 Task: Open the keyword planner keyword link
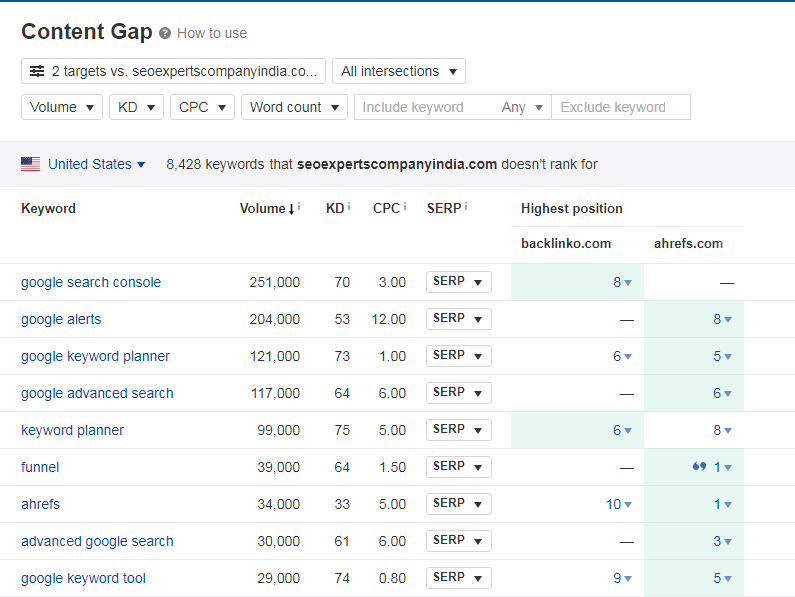pos(72,430)
